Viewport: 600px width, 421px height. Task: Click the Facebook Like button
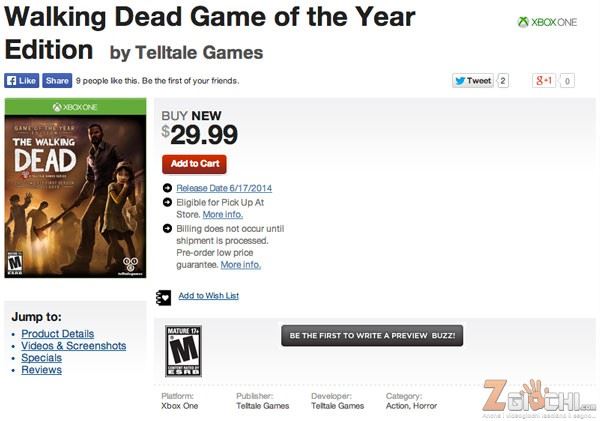point(21,80)
